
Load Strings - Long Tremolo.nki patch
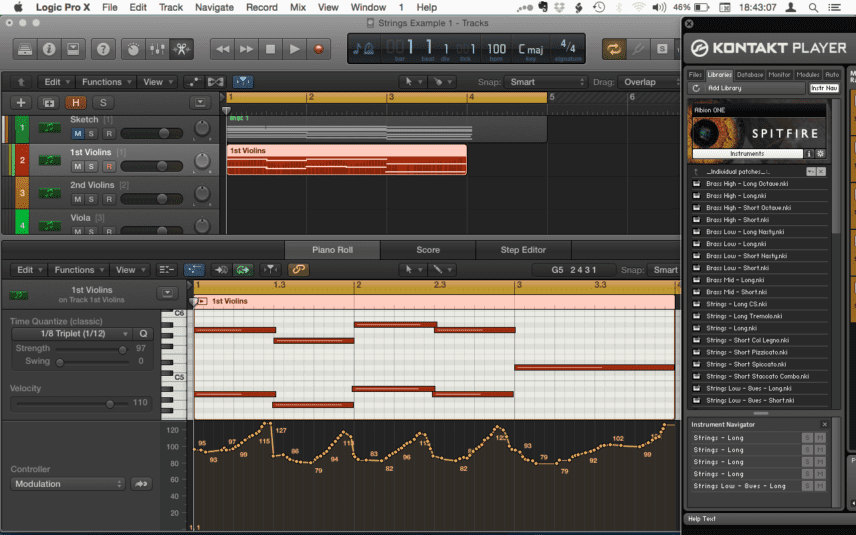coord(760,316)
